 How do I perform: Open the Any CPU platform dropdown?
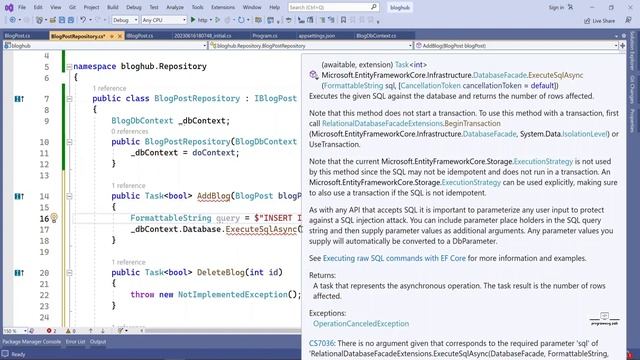164,20
